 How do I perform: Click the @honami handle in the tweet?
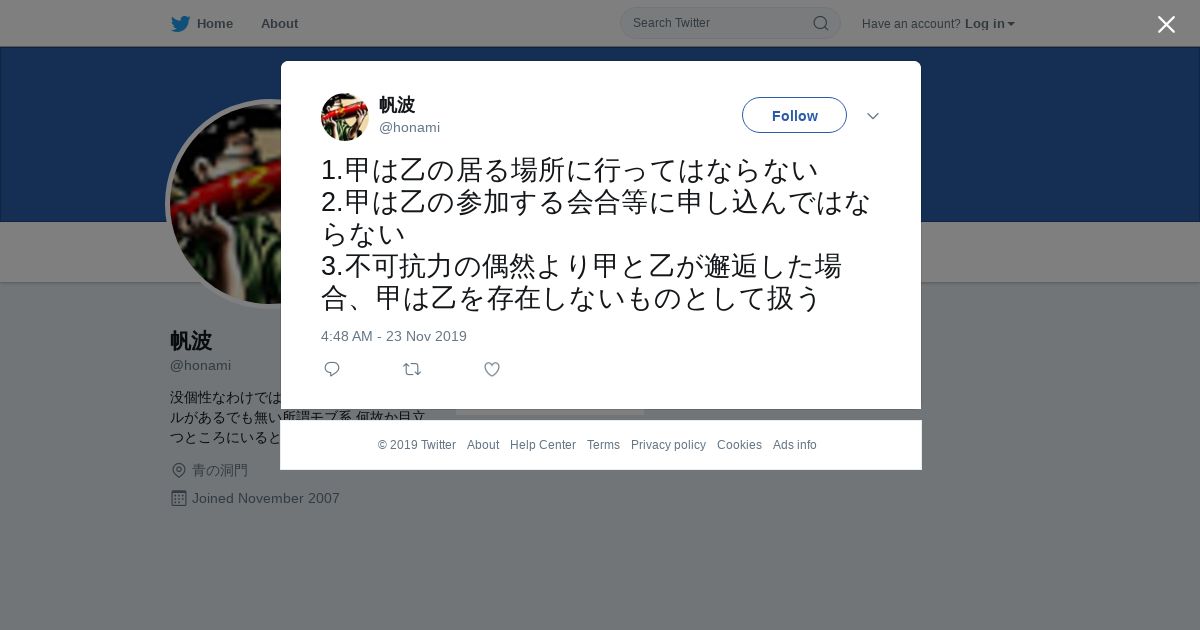409,128
